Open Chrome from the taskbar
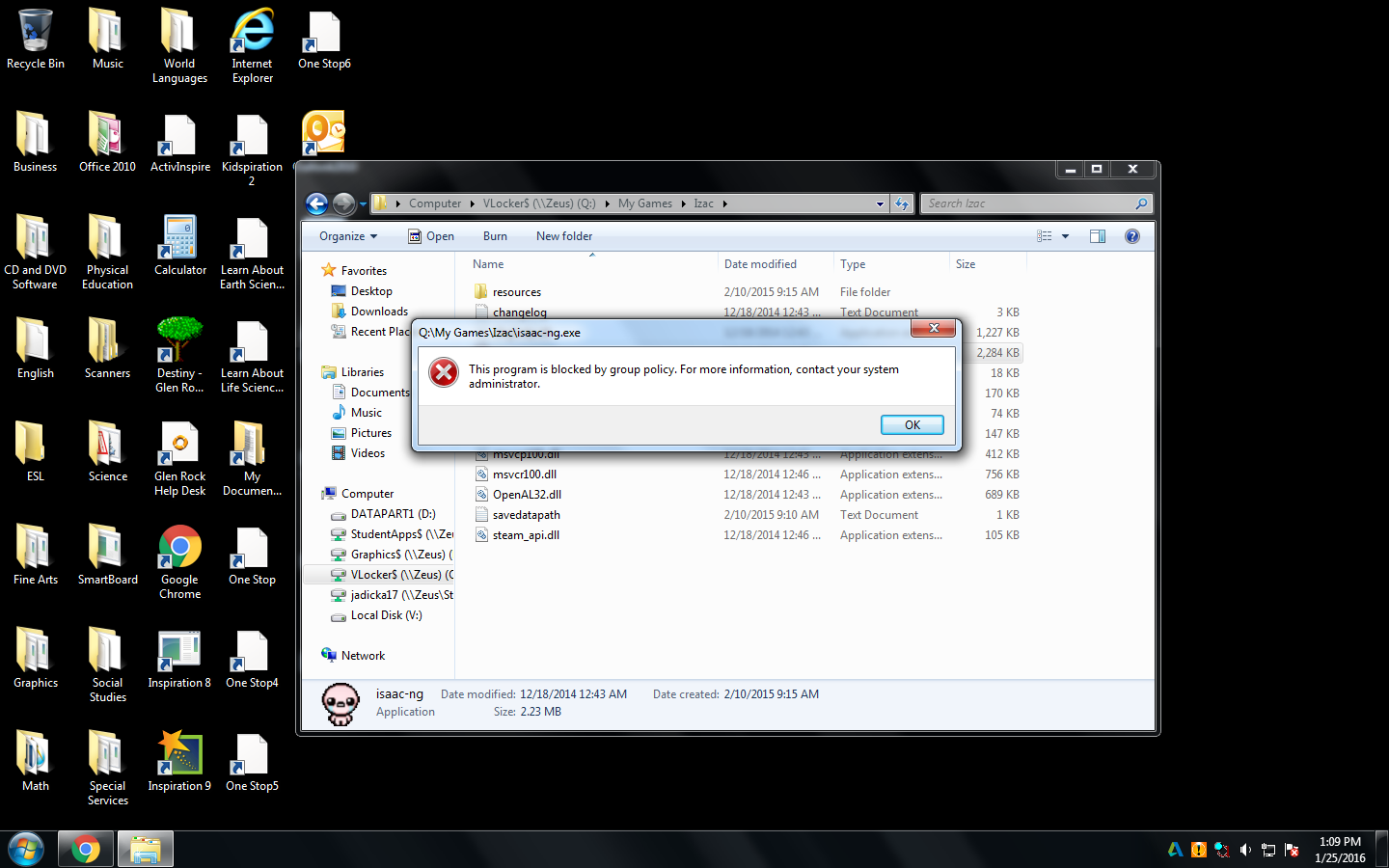Image resolution: width=1389 pixels, height=868 pixels. pyautogui.click(x=85, y=850)
